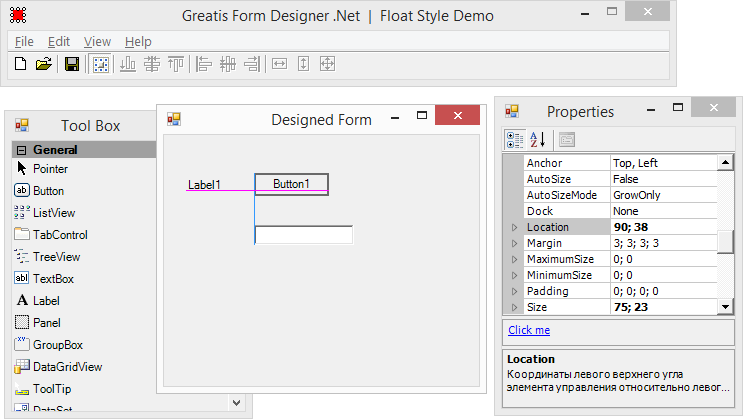Viewport: 743px width, 419px height.
Task: Click the make same height icon
Action: pyautogui.click(x=303, y=64)
